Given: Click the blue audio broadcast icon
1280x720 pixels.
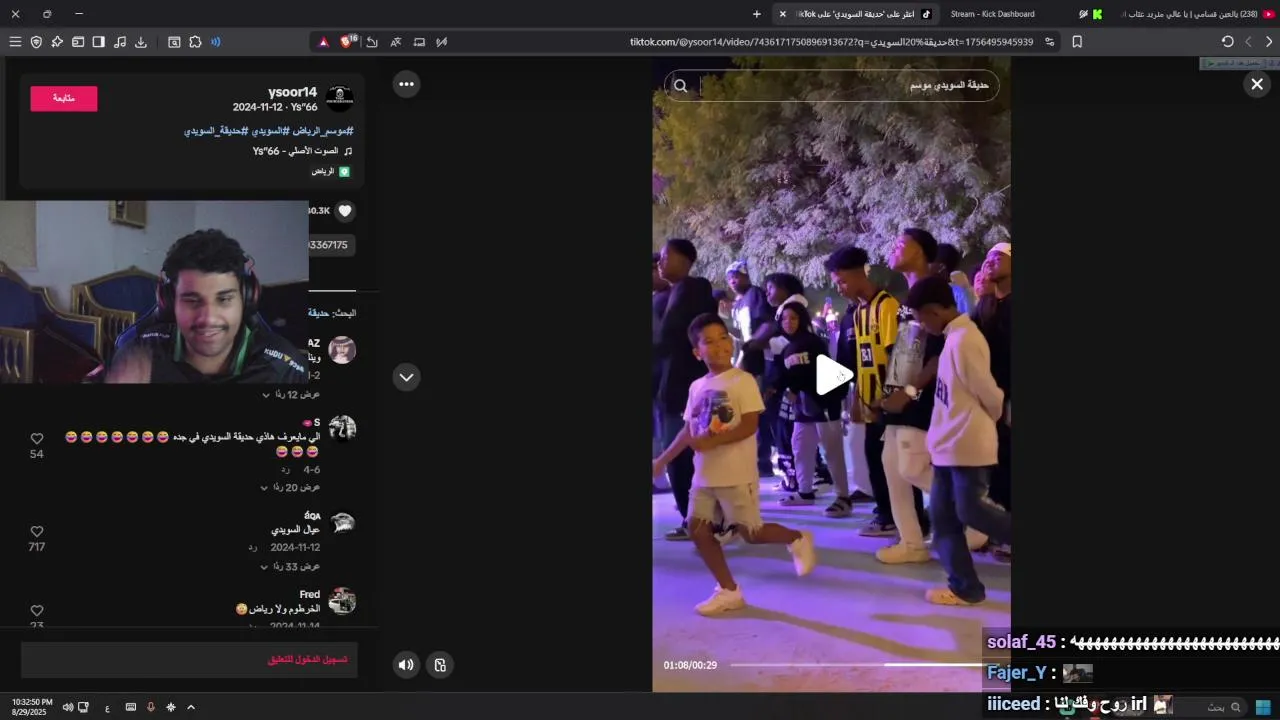Looking at the screenshot, I should tap(215, 42).
